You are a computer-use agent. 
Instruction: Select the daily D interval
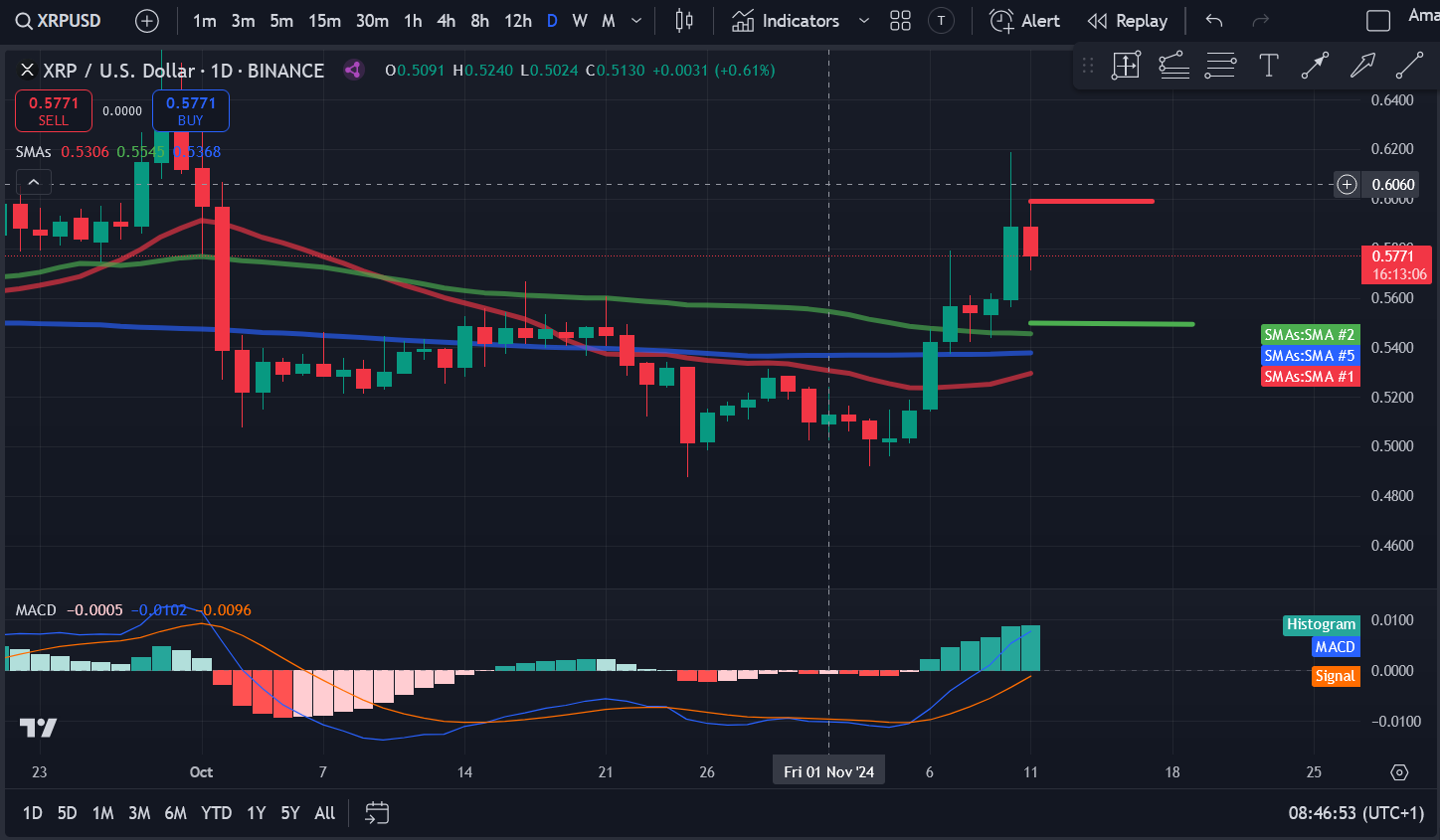pyautogui.click(x=552, y=21)
